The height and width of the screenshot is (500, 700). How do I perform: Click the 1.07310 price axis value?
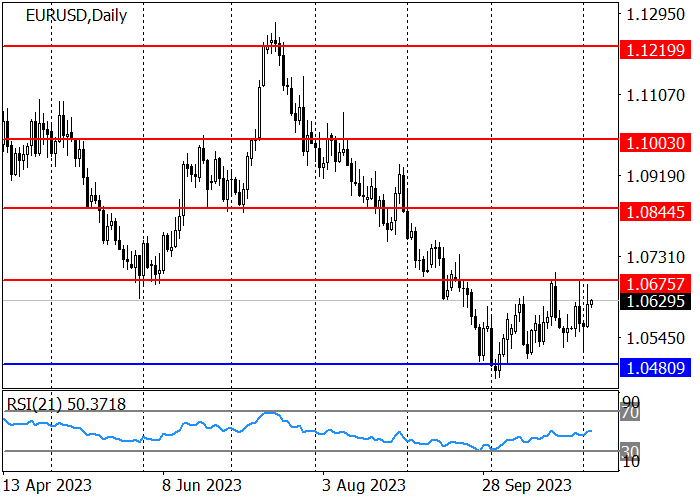click(x=655, y=257)
